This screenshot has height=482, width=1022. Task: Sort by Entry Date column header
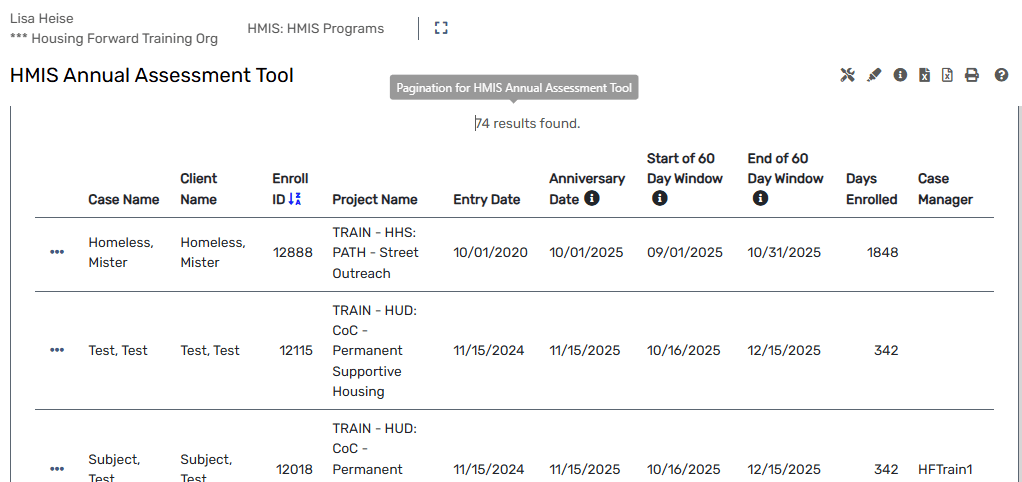[x=486, y=199]
